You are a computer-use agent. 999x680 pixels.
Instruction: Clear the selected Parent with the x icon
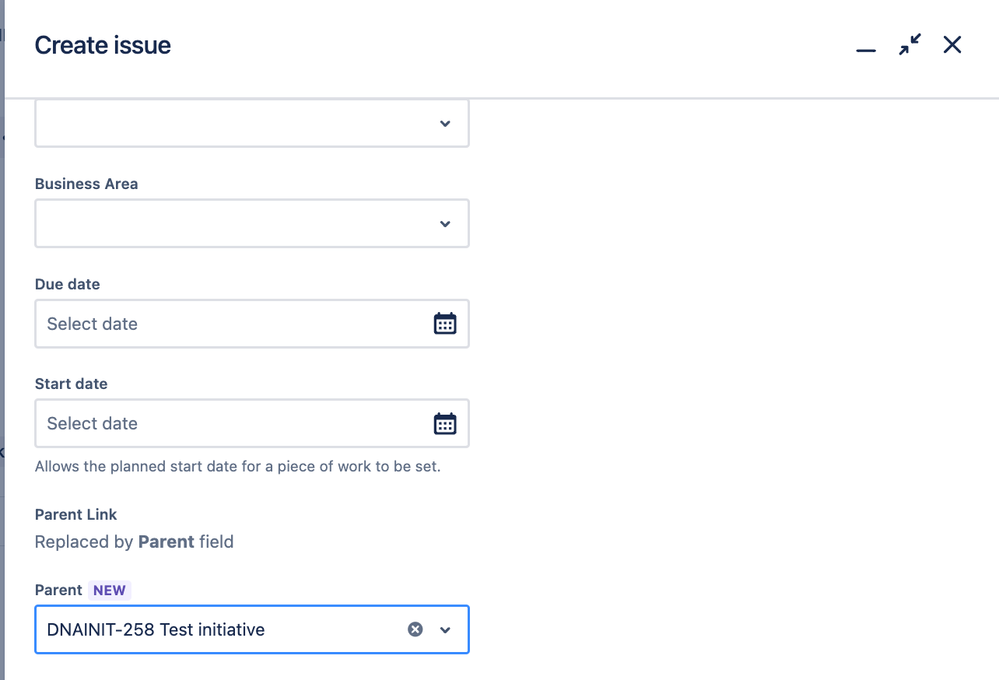(415, 629)
